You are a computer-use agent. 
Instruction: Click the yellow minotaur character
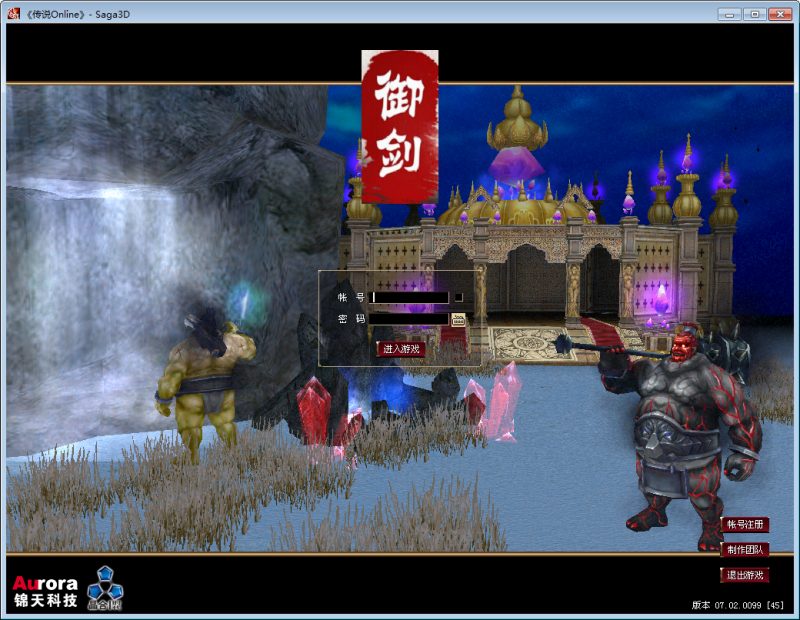point(205,380)
